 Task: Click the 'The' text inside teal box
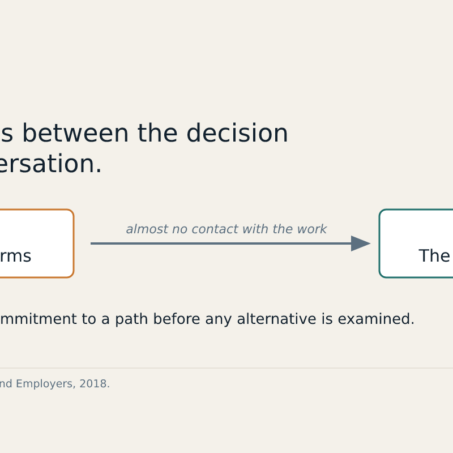coord(434,256)
